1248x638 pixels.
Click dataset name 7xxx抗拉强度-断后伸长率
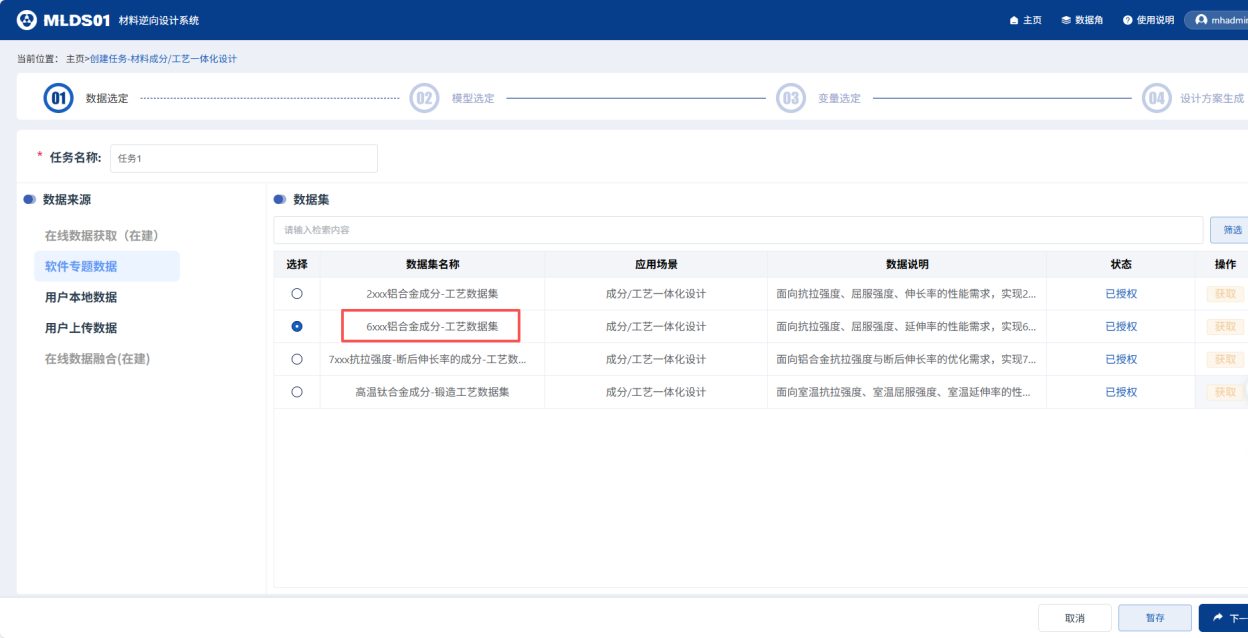pyautogui.click(x=428, y=359)
